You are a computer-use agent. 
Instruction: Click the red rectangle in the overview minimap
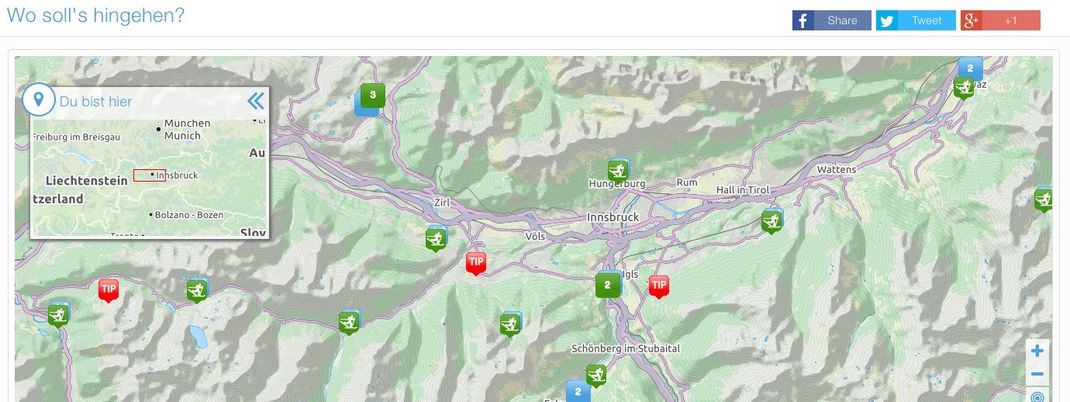149,175
